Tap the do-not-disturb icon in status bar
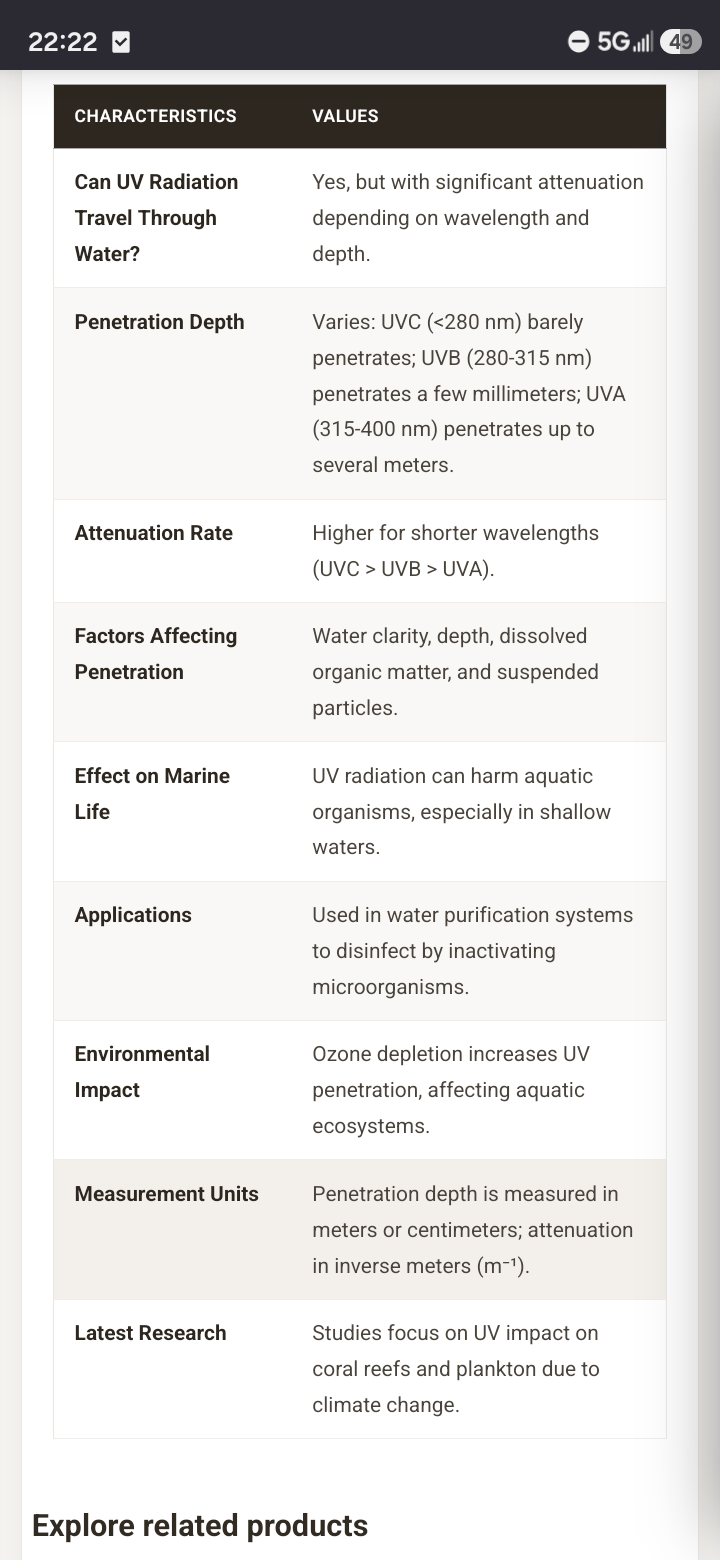The height and width of the screenshot is (1560, 720). point(578,42)
